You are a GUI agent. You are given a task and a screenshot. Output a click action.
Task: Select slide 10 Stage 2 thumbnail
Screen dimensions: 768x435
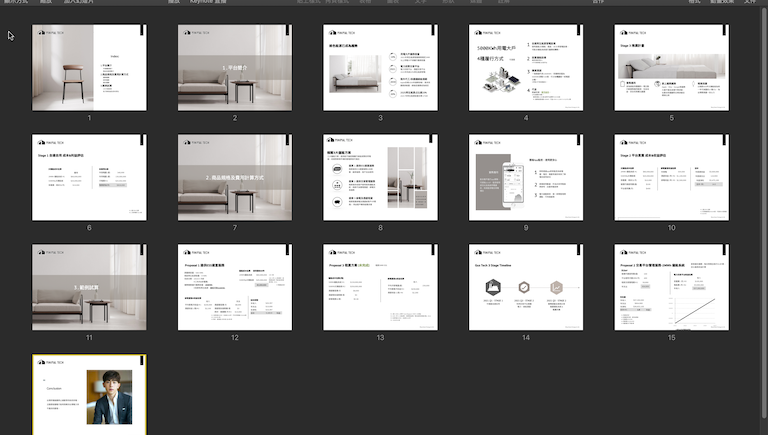coord(671,177)
